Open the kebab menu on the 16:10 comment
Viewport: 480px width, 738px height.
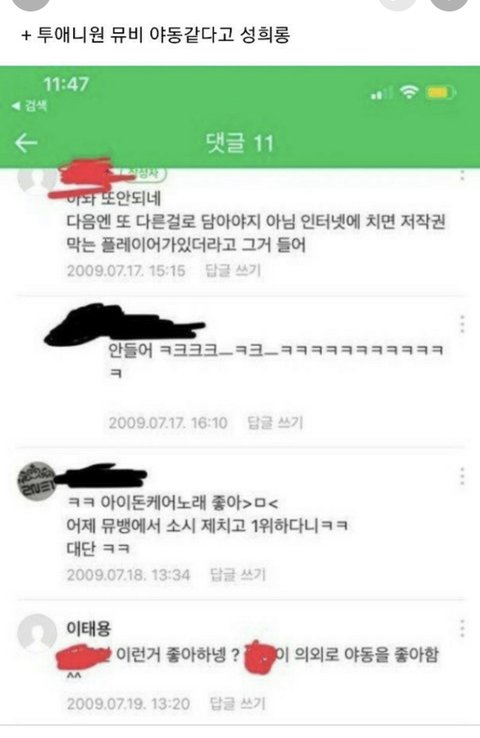click(463, 324)
